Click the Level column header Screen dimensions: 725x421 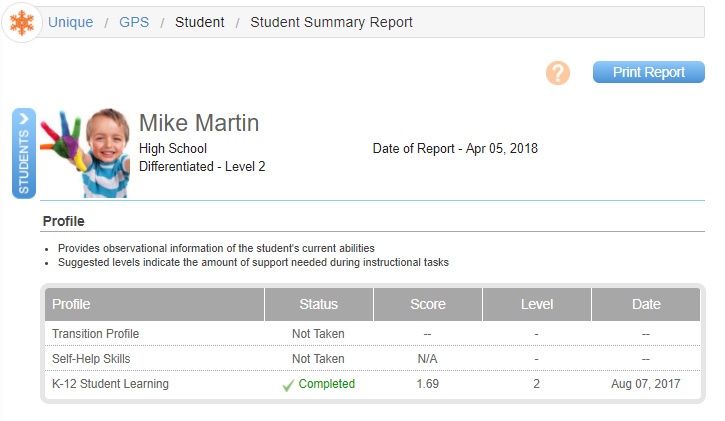537,304
